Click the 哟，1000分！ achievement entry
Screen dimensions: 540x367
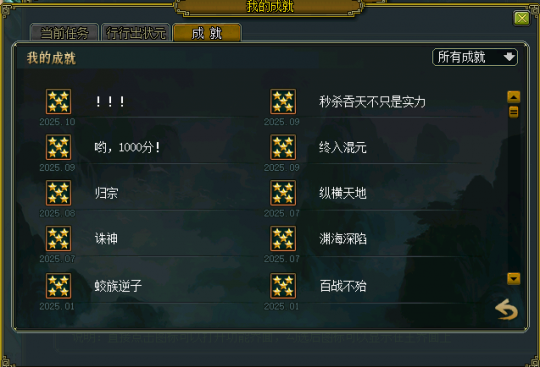[127, 148]
